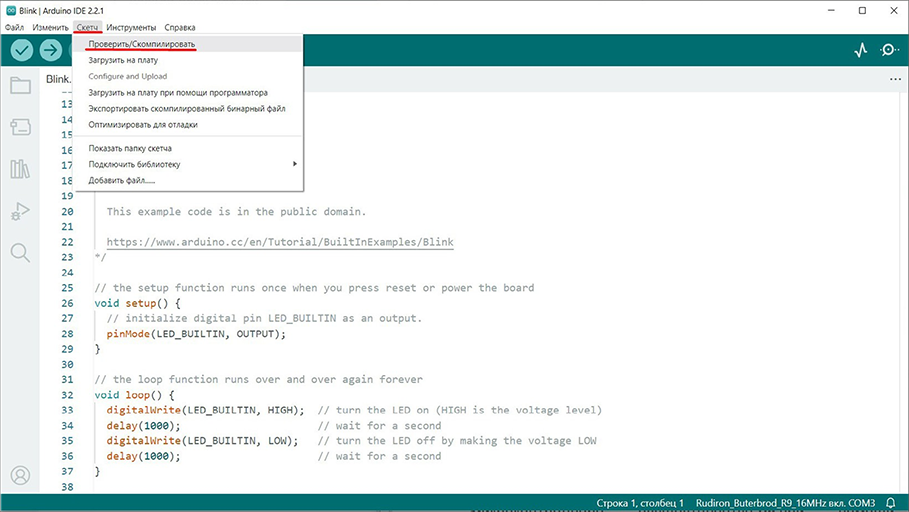Screen dimensions: 909x512
Task: Open the Search sidebar icon
Action: pyautogui.click(x=20, y=253)
